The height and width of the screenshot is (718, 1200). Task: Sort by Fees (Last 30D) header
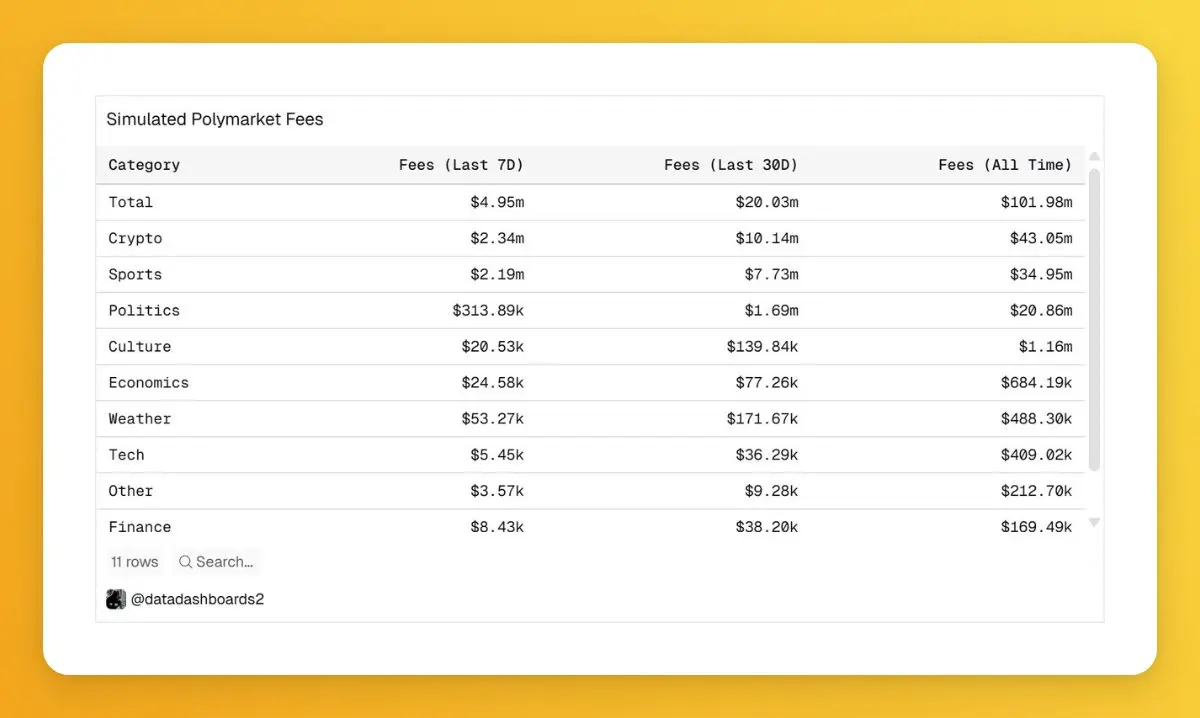(731, 165)
